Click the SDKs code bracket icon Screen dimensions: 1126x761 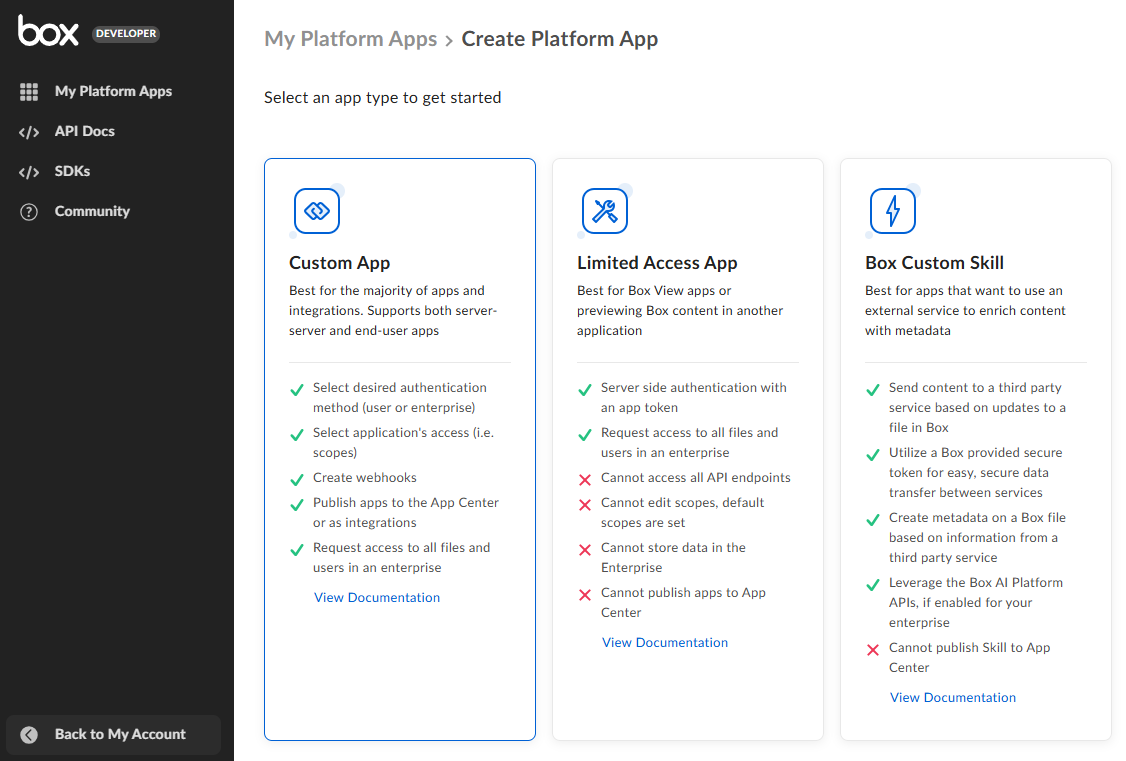point(29,172)
